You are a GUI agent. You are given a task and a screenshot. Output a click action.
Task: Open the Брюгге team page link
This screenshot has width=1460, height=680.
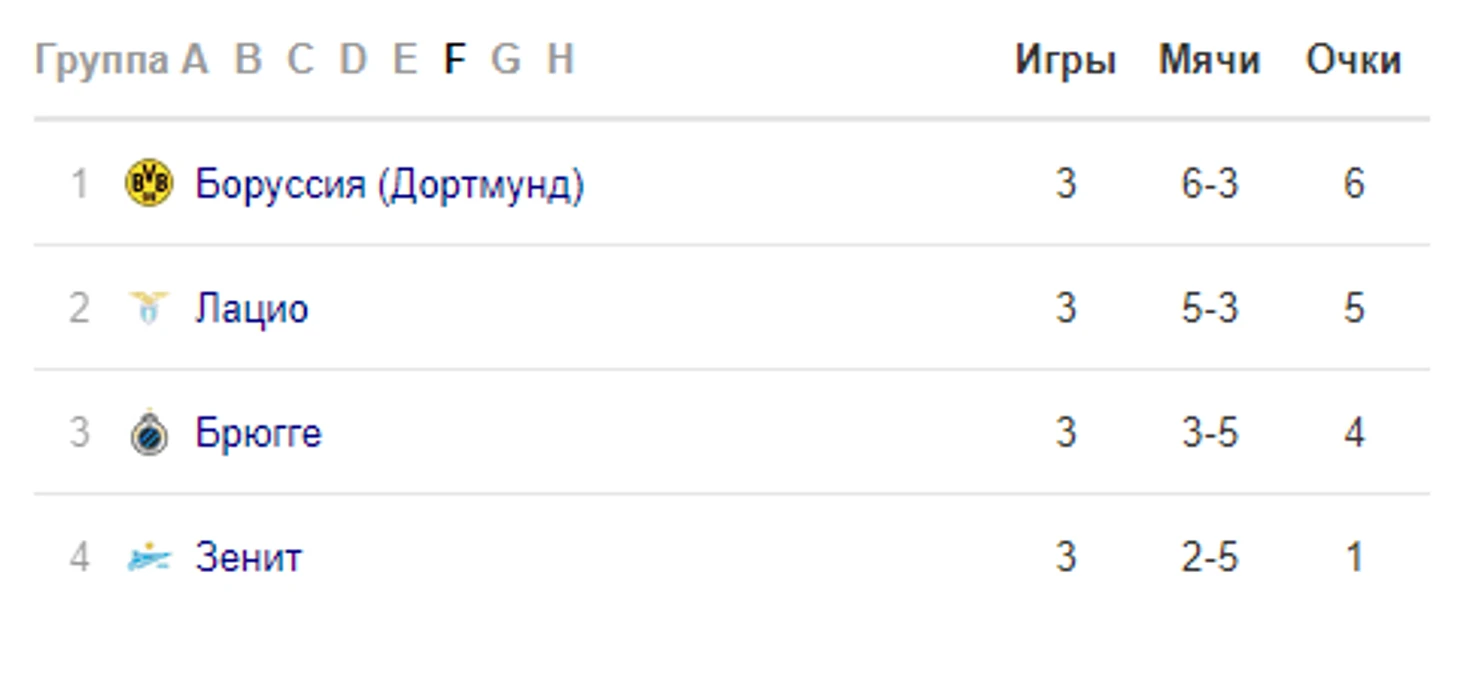258,434
